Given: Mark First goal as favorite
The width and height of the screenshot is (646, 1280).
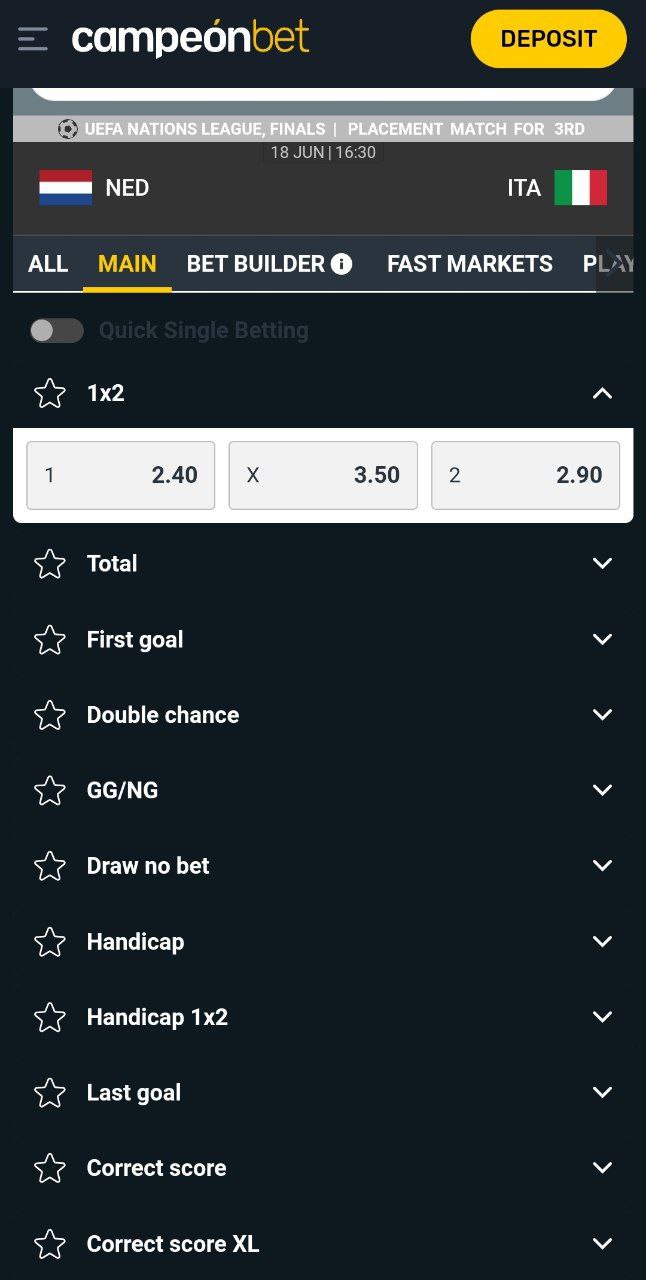Looking at the screenshot, I should [x=50, y=640].
